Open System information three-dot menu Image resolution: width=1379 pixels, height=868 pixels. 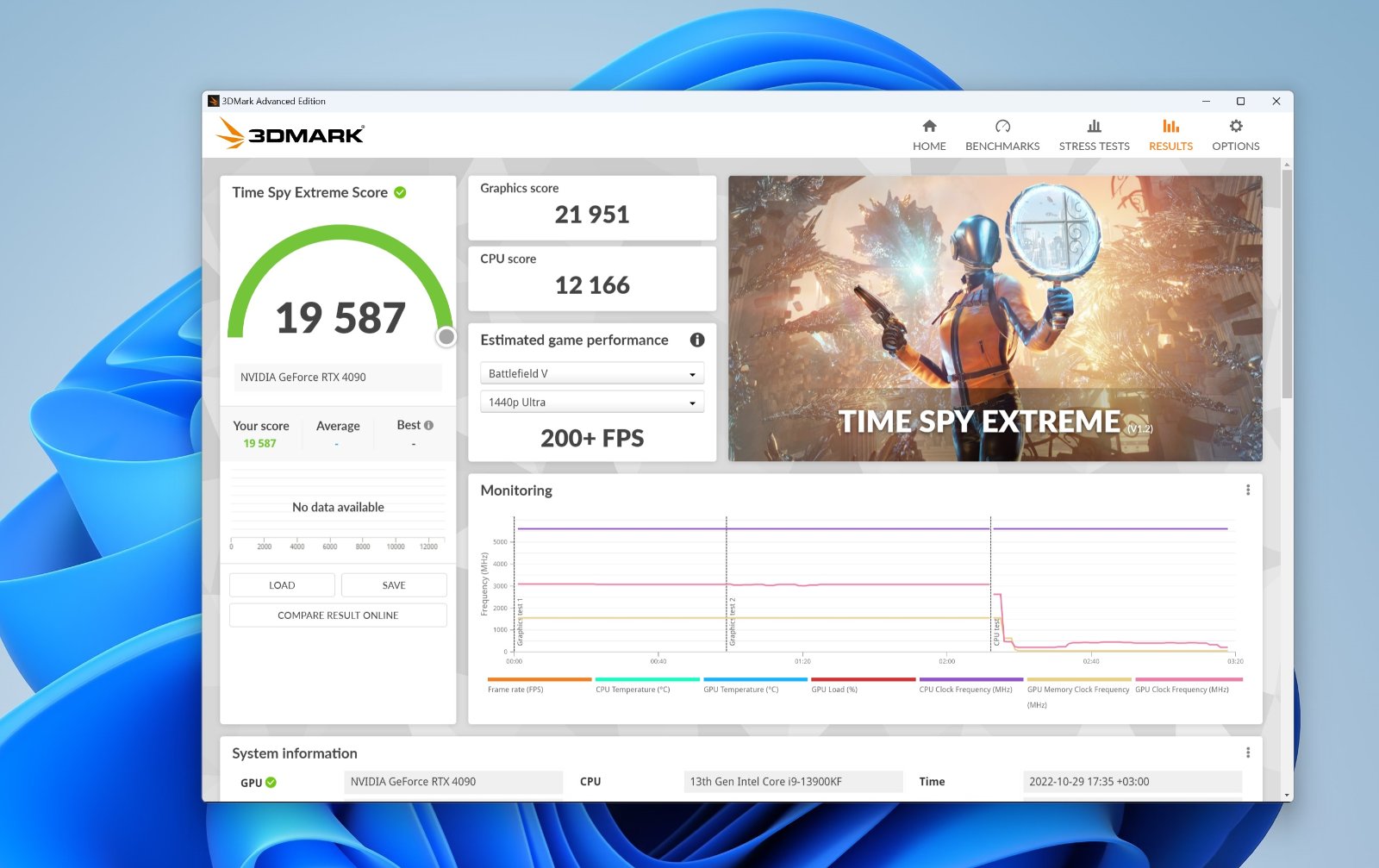click(x=1247, y=752)
